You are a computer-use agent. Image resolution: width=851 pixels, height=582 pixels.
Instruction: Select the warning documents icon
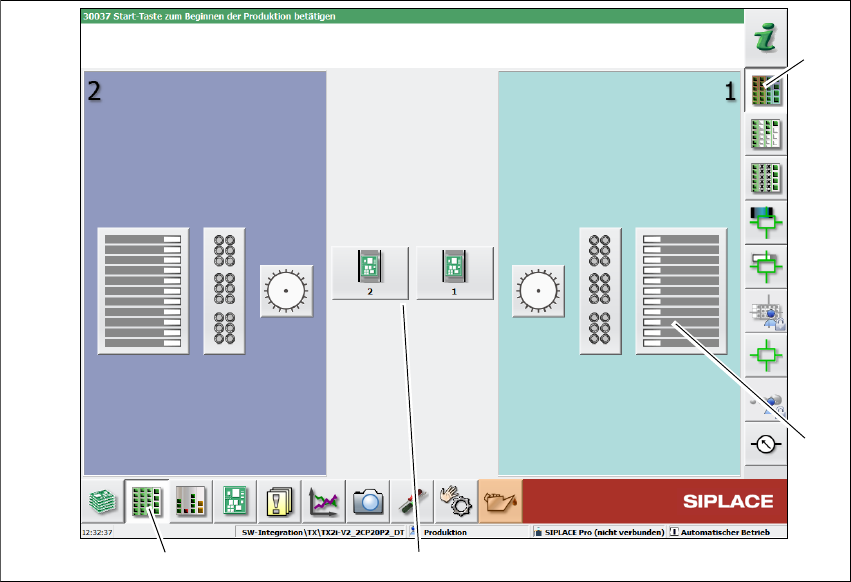[x=279, y=501]
